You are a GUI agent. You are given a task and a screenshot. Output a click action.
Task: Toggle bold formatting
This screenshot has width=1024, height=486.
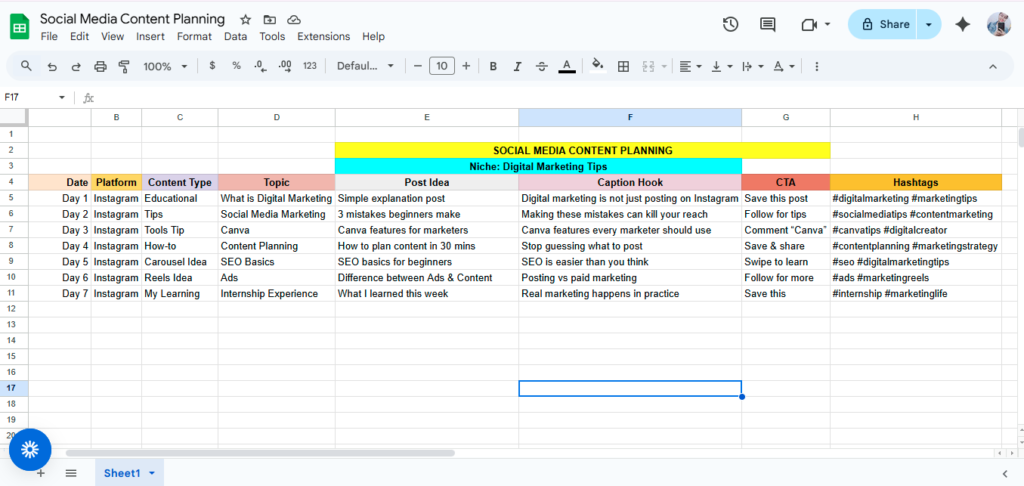pos(493,66)
